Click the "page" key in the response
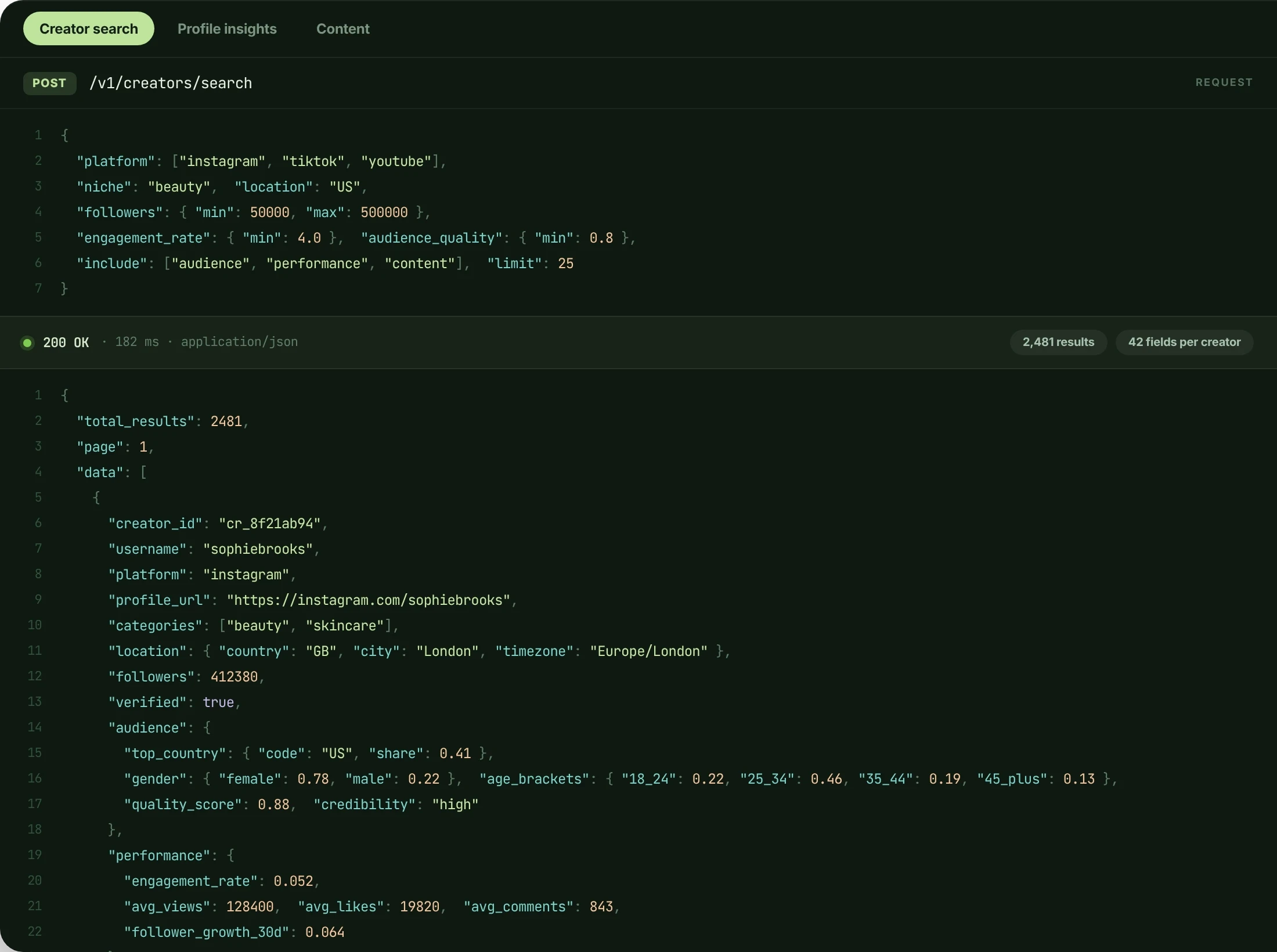Screen dimensions: 1277x952 coord(100,447)
